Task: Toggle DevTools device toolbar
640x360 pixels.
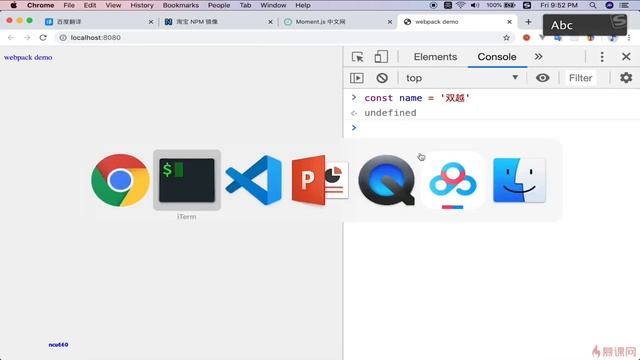Action: pos(381,57)
